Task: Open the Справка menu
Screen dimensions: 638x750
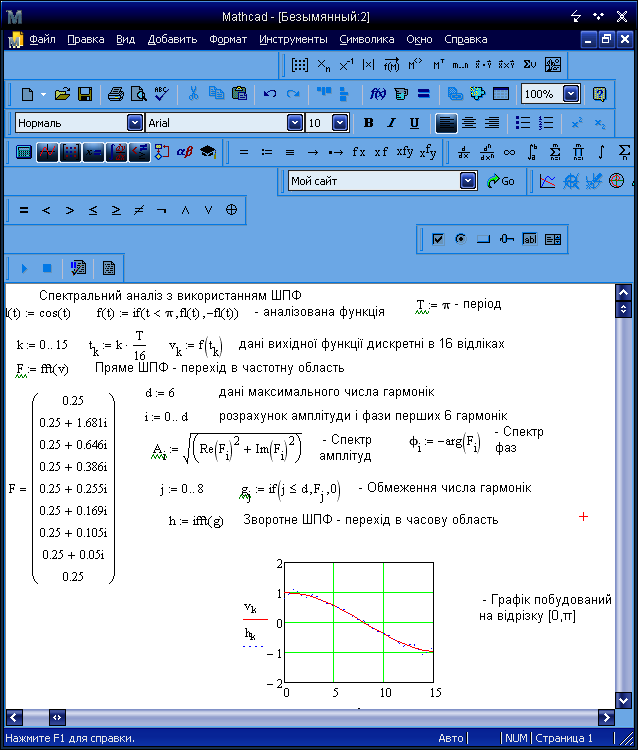Action: click(x=466, y=39)
